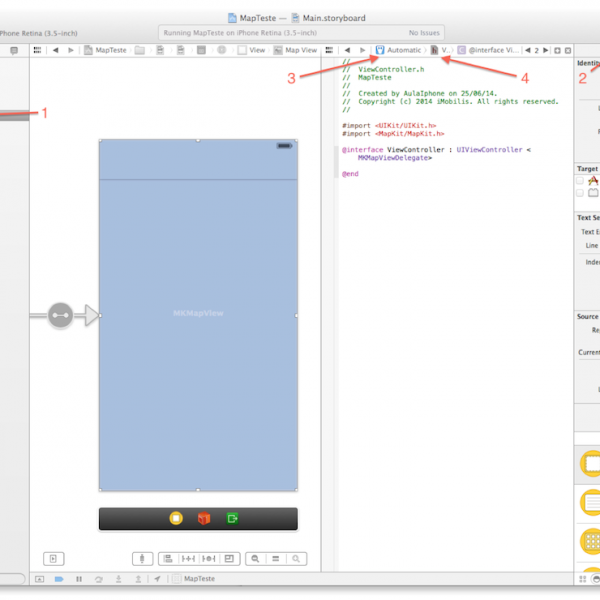Reset canvas to actual size

(276, 559)
